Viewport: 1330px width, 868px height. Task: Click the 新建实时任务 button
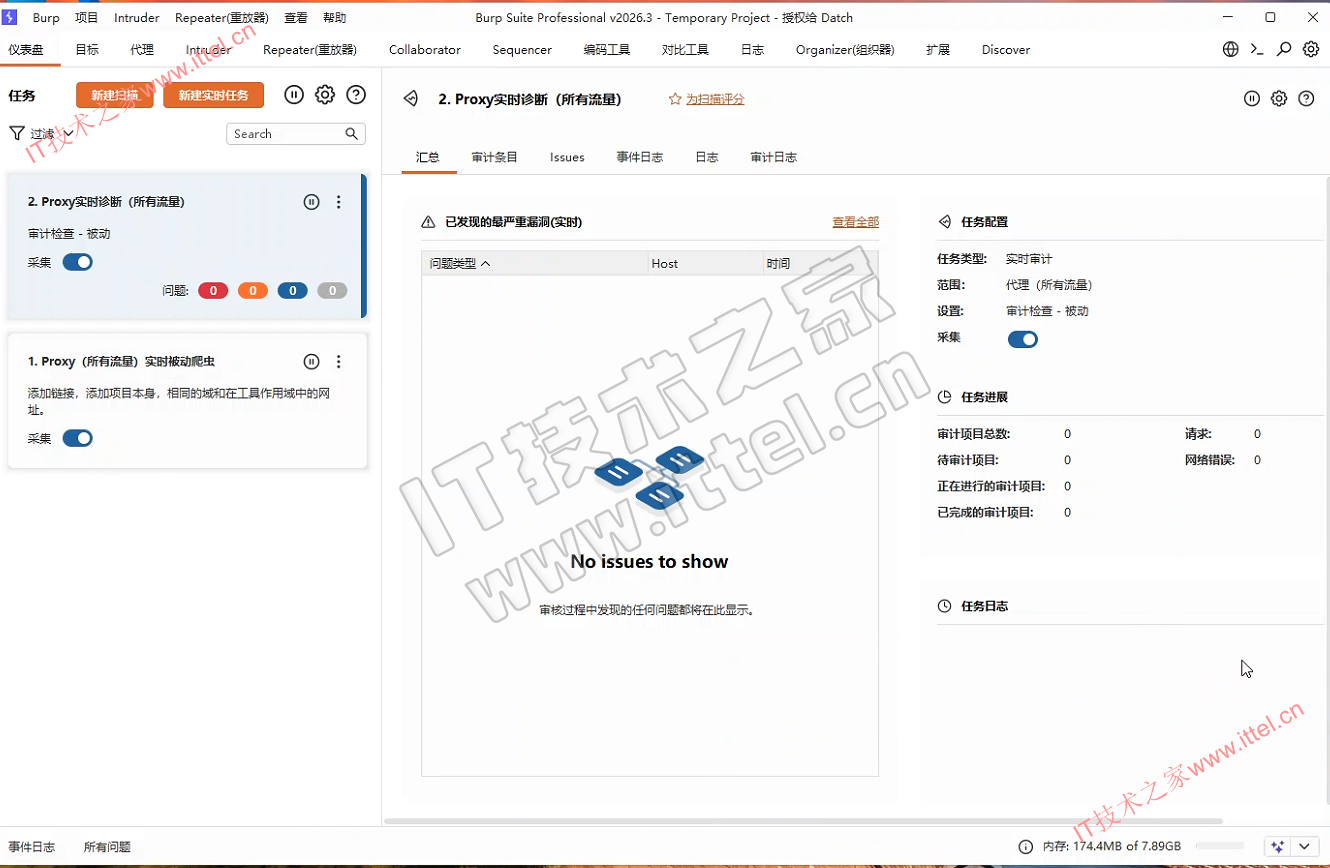[x=213, y=95]
